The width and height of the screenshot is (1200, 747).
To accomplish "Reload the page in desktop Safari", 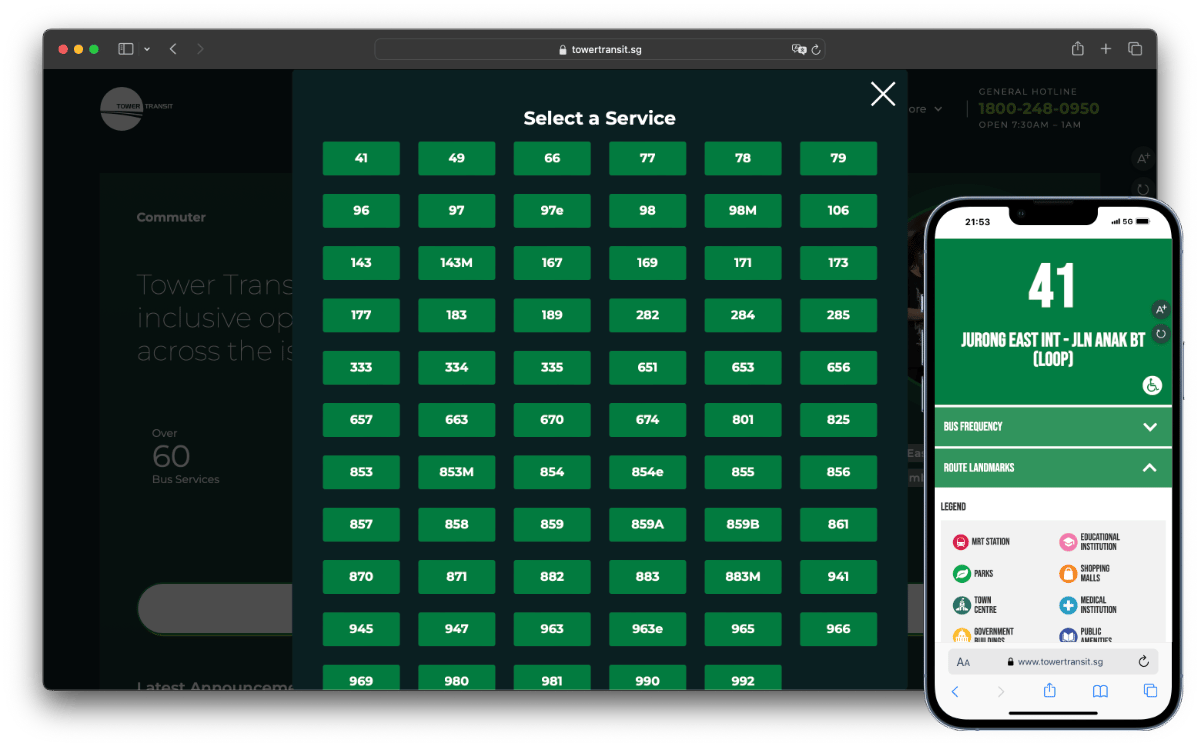I will pos(816,49).
